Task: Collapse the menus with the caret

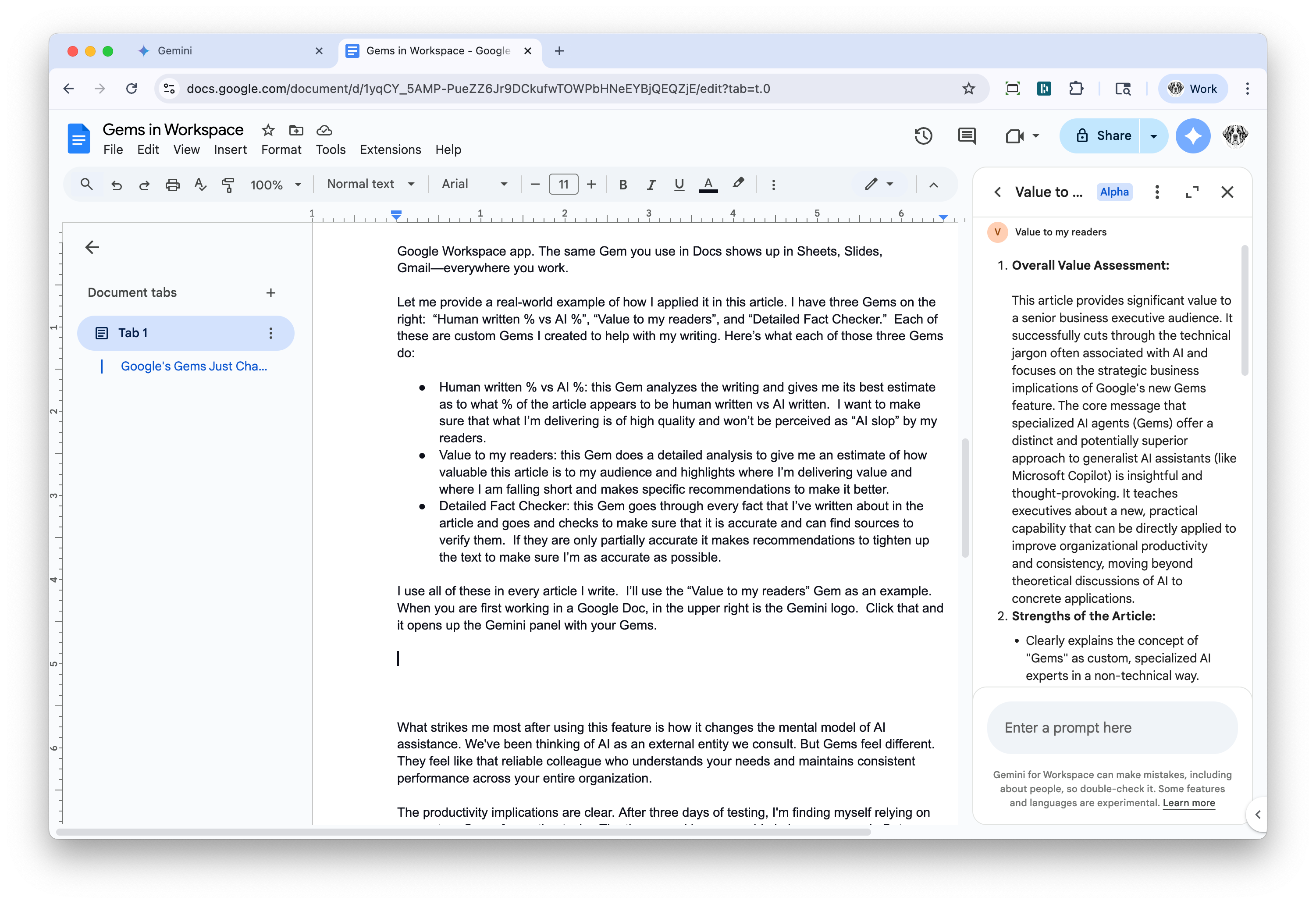Action: pos(934,185)
